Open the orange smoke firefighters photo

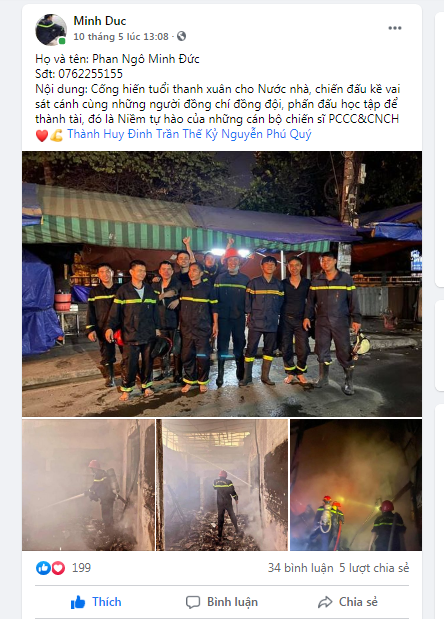coord(356,485)
